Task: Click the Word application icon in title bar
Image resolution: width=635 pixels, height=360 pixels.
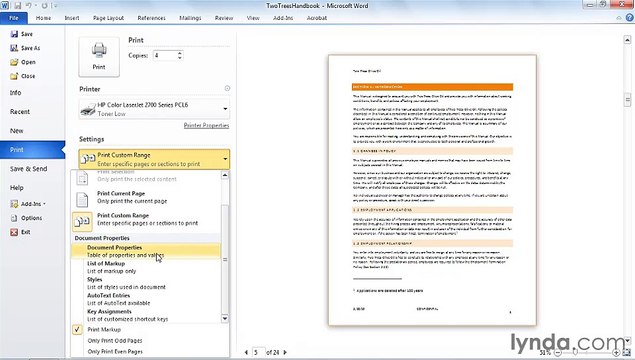Action: (4, 6)
